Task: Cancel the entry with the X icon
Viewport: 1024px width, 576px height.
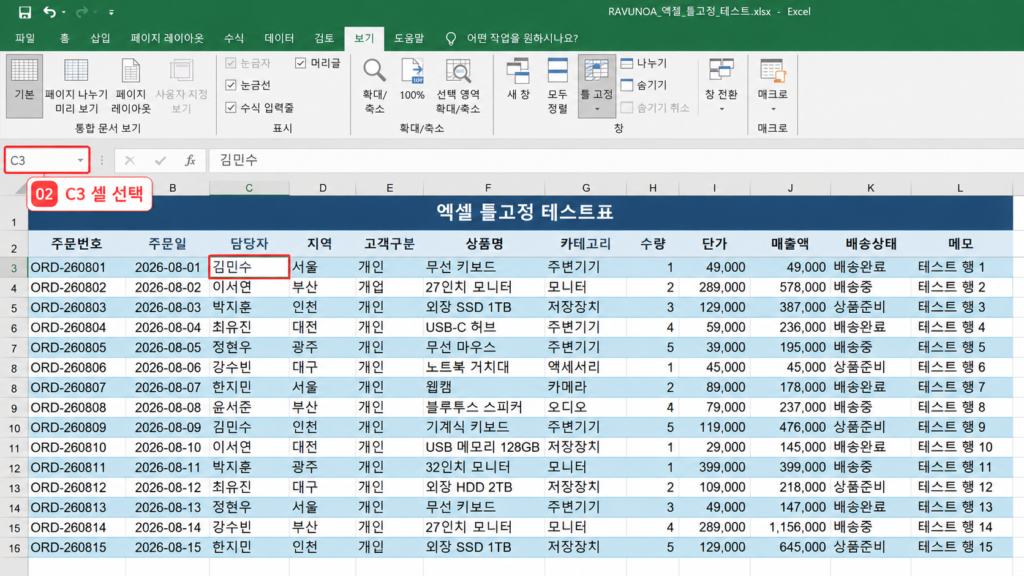Action: [x=129, y=160]
